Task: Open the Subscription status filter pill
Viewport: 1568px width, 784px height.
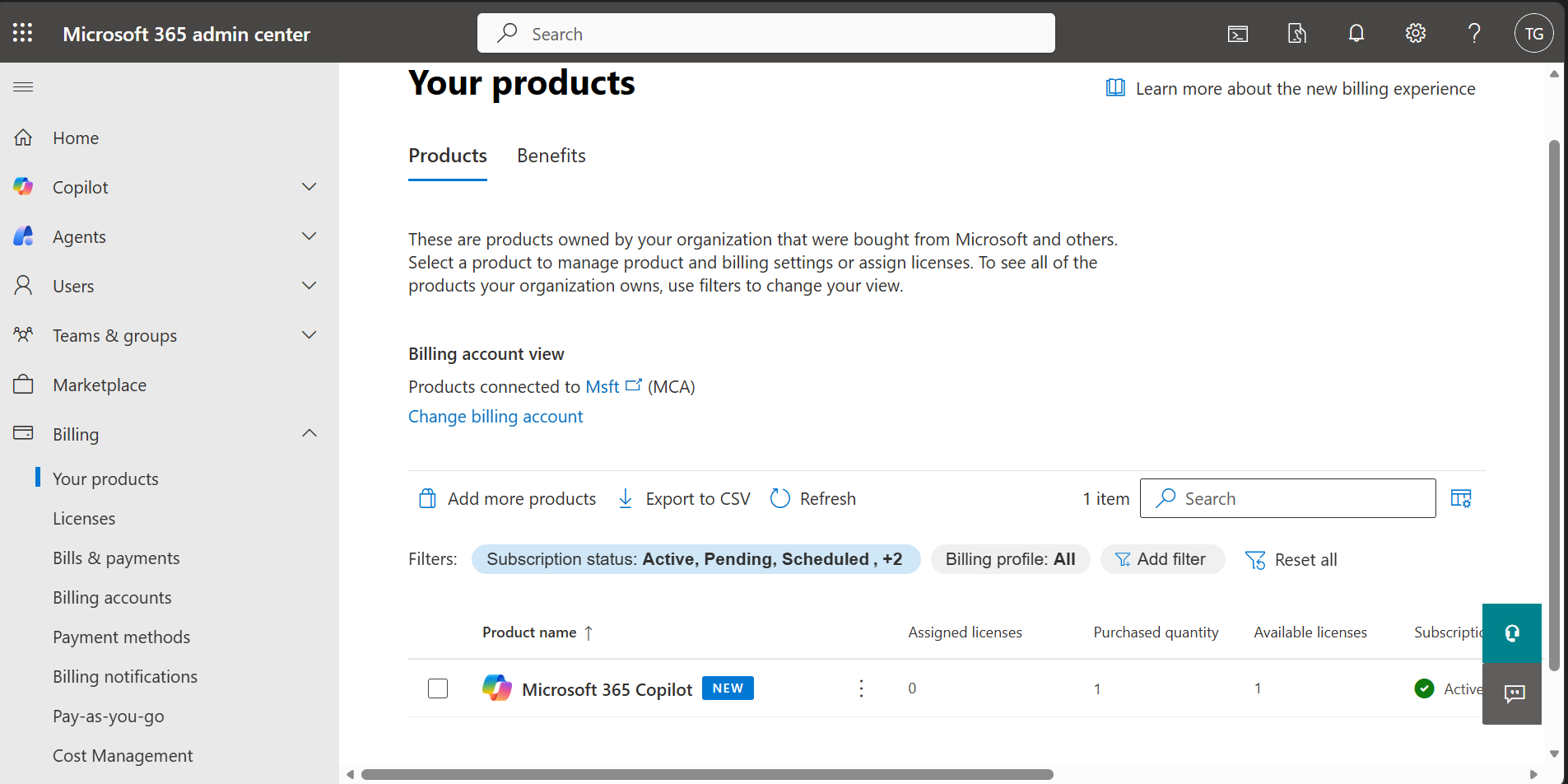Action: click(696, 559)
